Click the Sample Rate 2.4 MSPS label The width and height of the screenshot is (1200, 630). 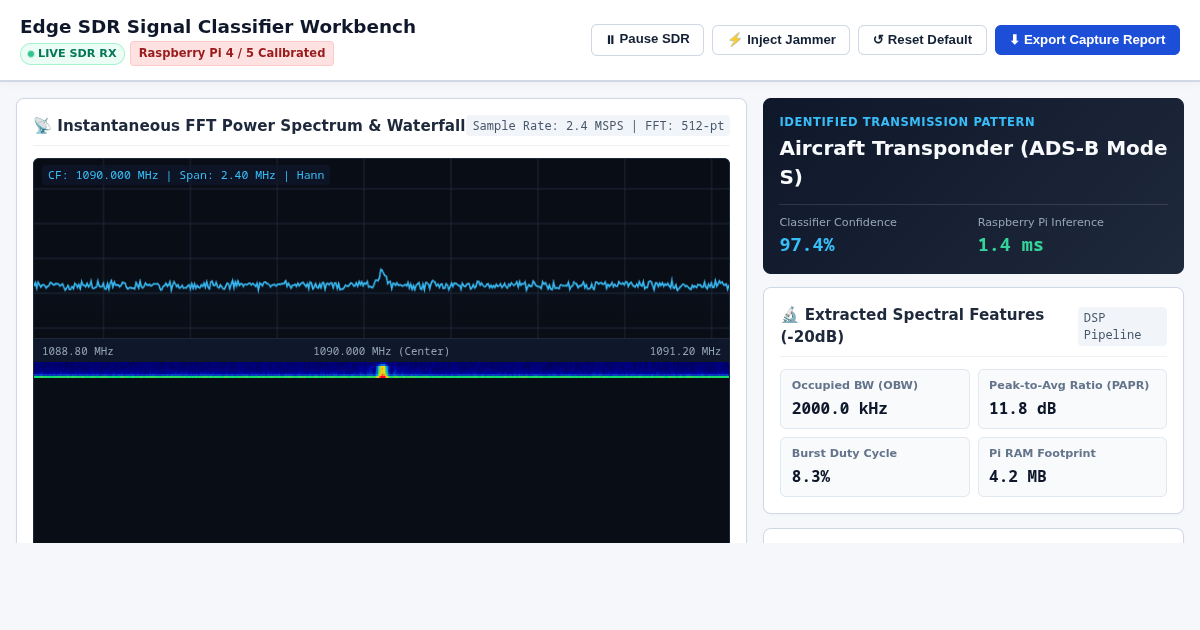click(x=598, y=126)
